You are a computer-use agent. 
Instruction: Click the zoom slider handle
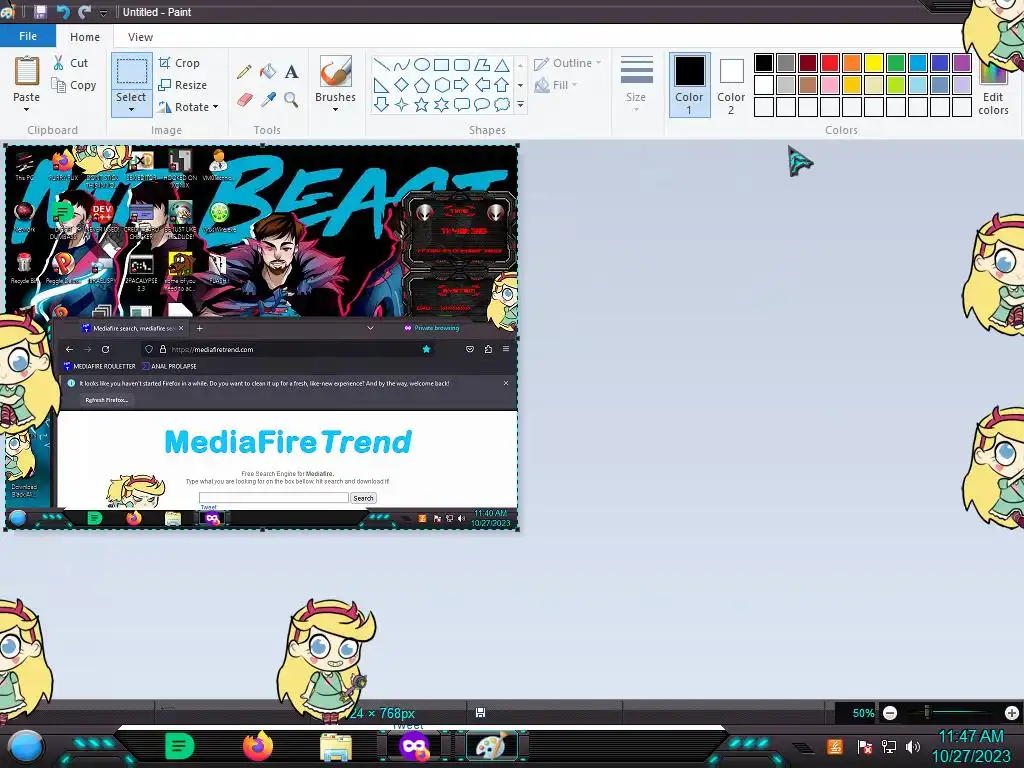pos(927,712)
